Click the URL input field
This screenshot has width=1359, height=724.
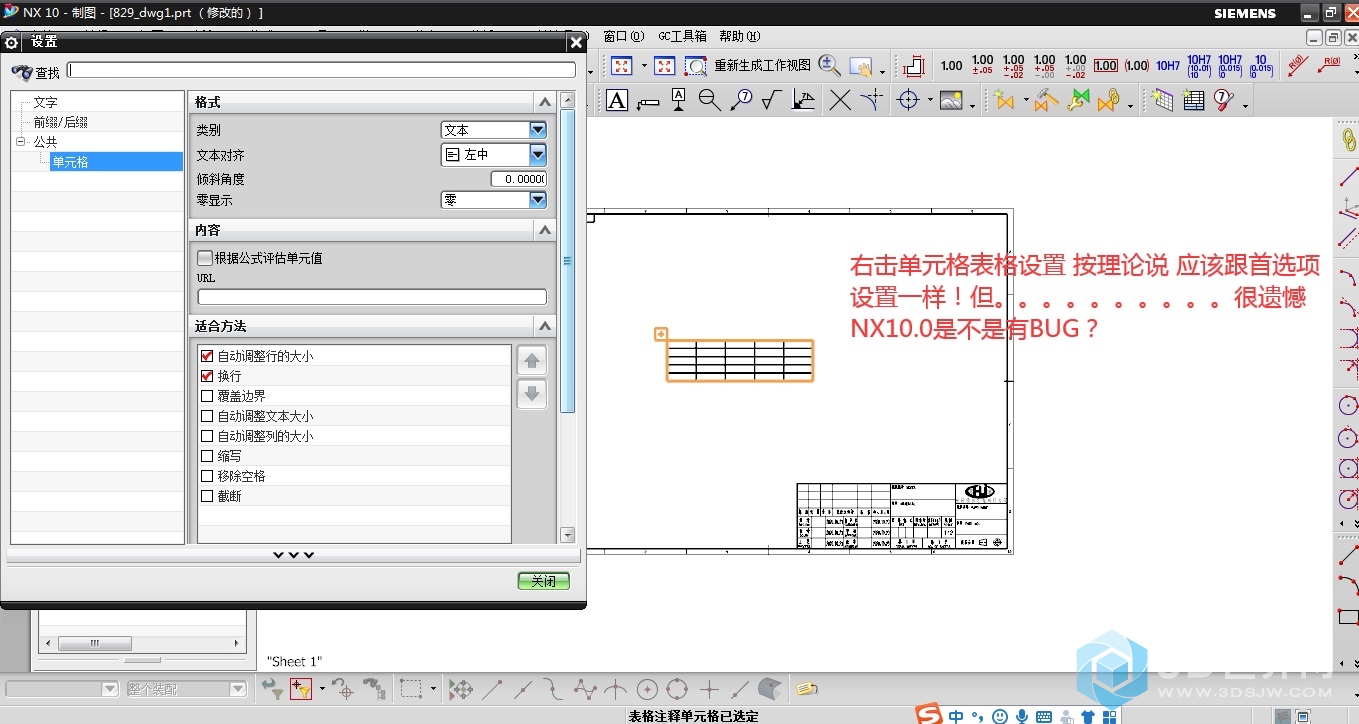372,297
